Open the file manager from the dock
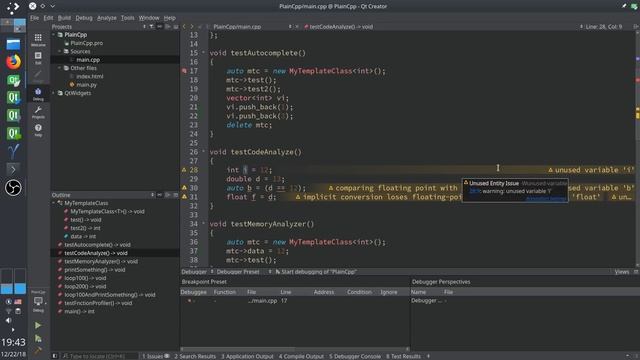 [13, 44]
